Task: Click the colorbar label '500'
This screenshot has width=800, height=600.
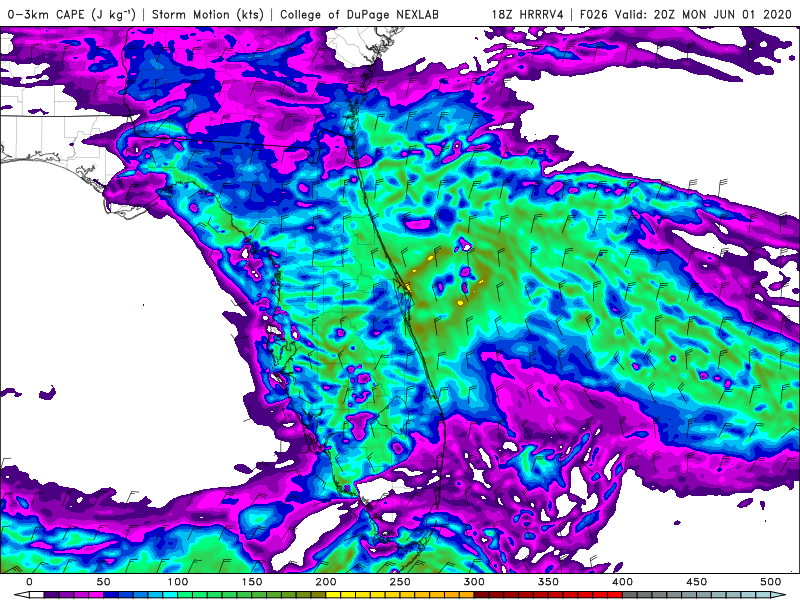Action: point(770,582)
